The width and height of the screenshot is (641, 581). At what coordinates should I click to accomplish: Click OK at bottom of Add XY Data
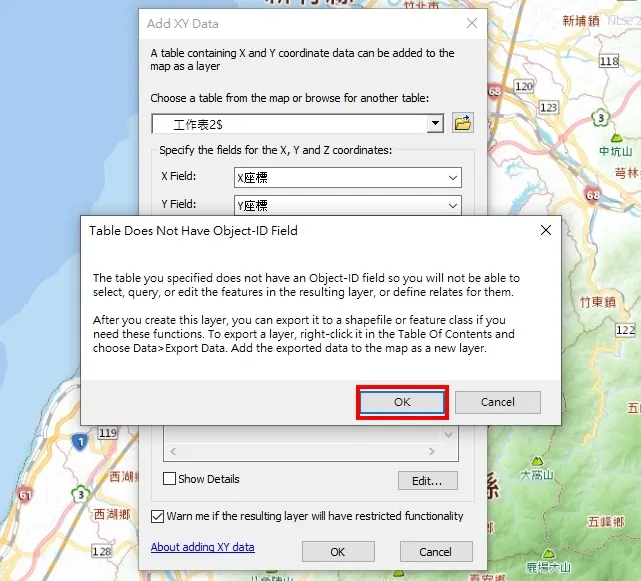point(338,552)
